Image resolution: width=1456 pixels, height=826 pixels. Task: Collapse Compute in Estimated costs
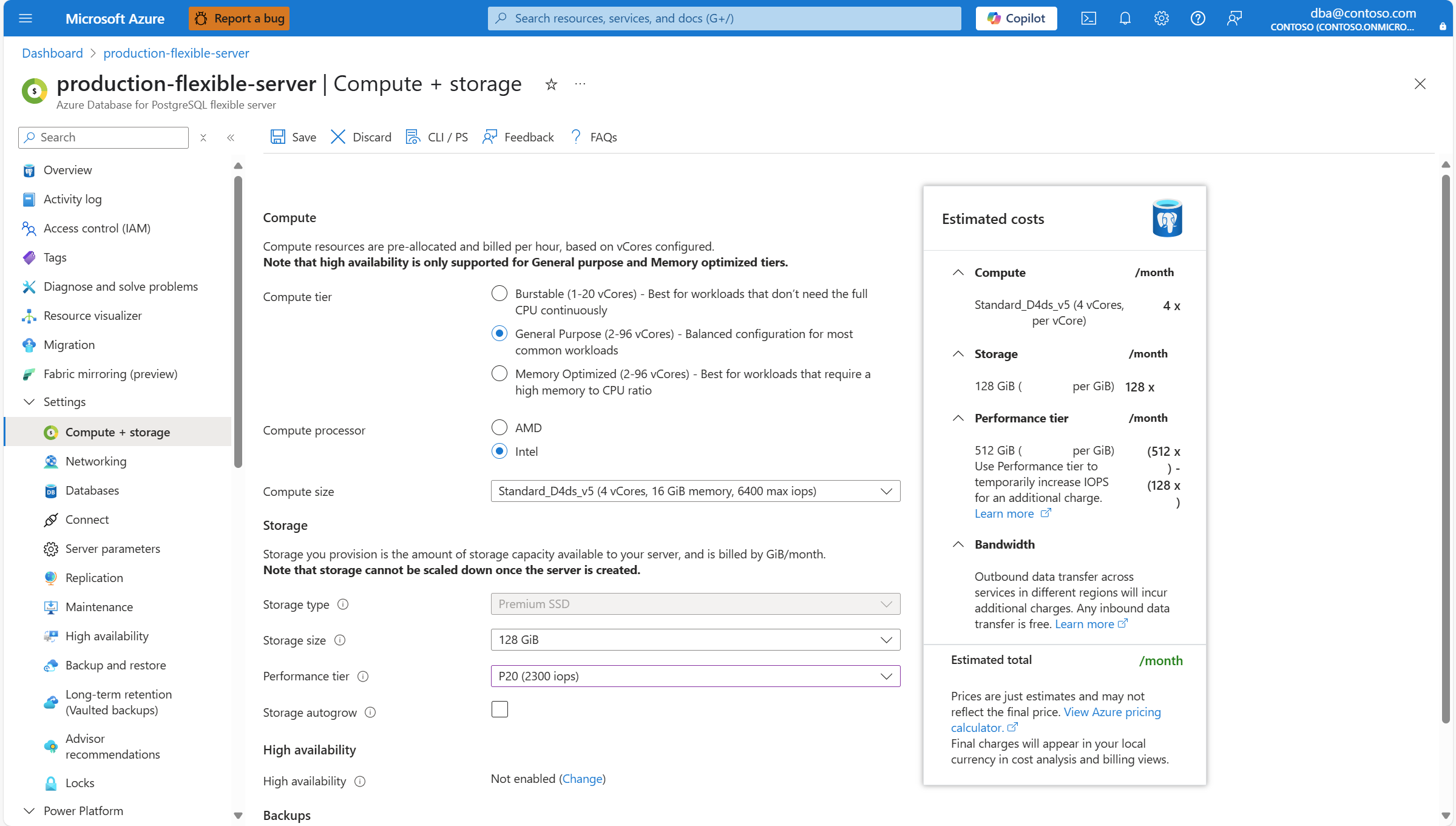pyautogui.click(x=958, y=273)
